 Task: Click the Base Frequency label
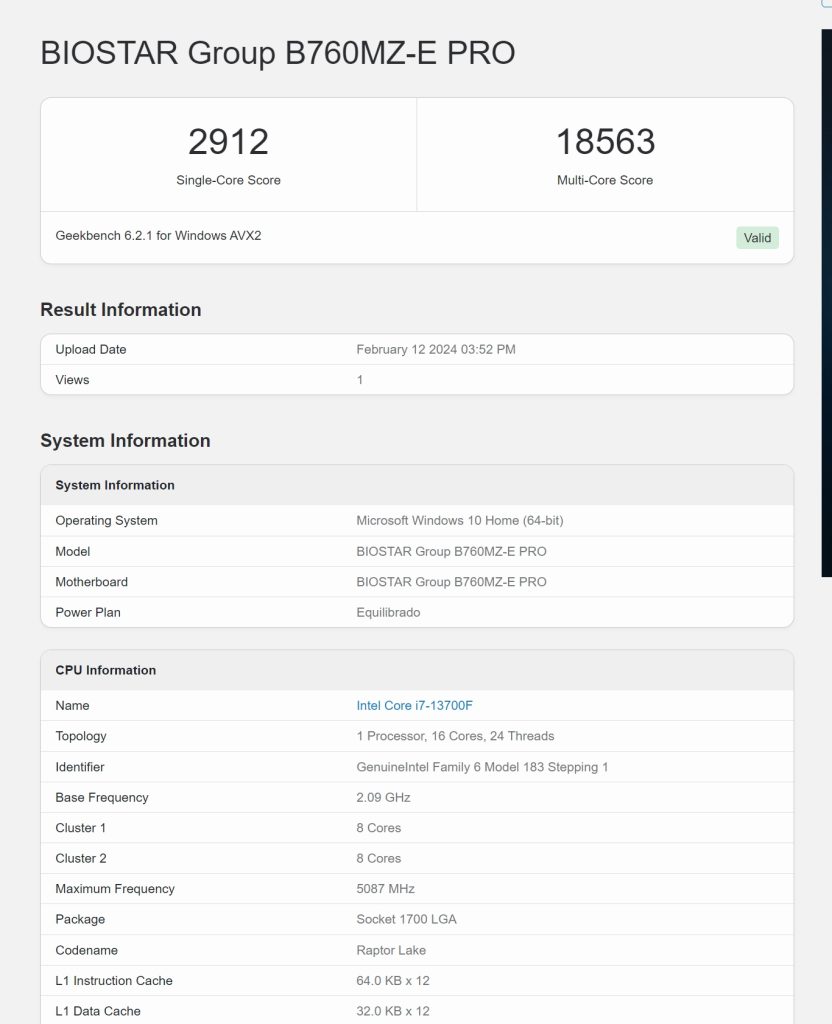pyautogui.click(x=102, y=797)
